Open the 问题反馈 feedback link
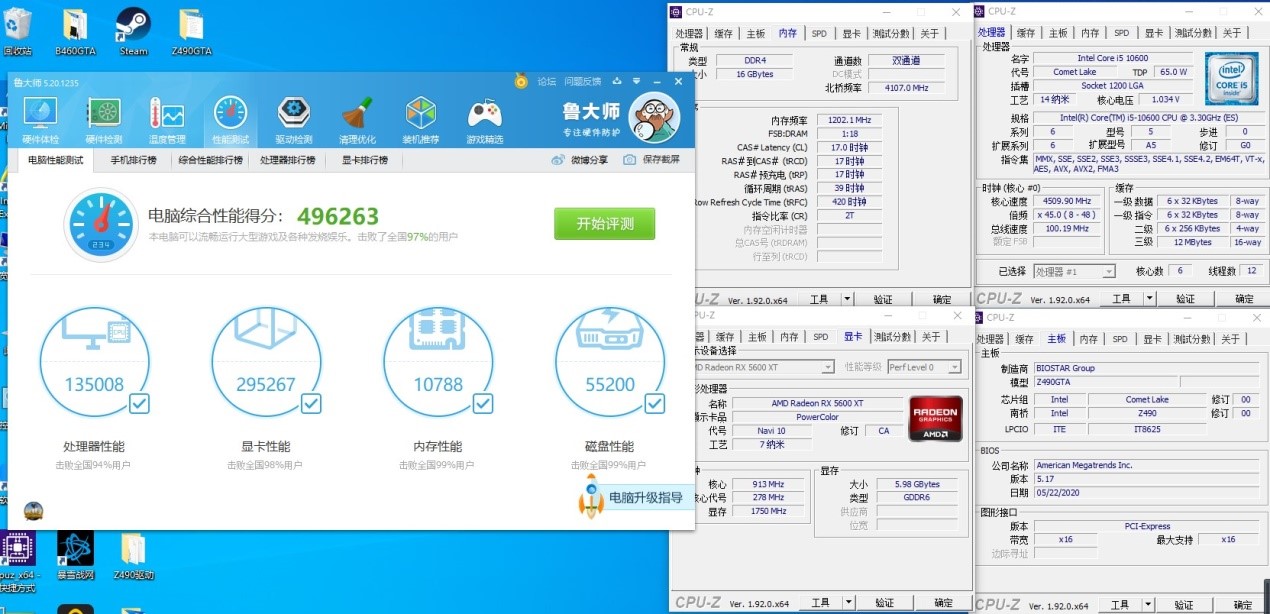The image size is (1270, 614). [x=582, y=81]
